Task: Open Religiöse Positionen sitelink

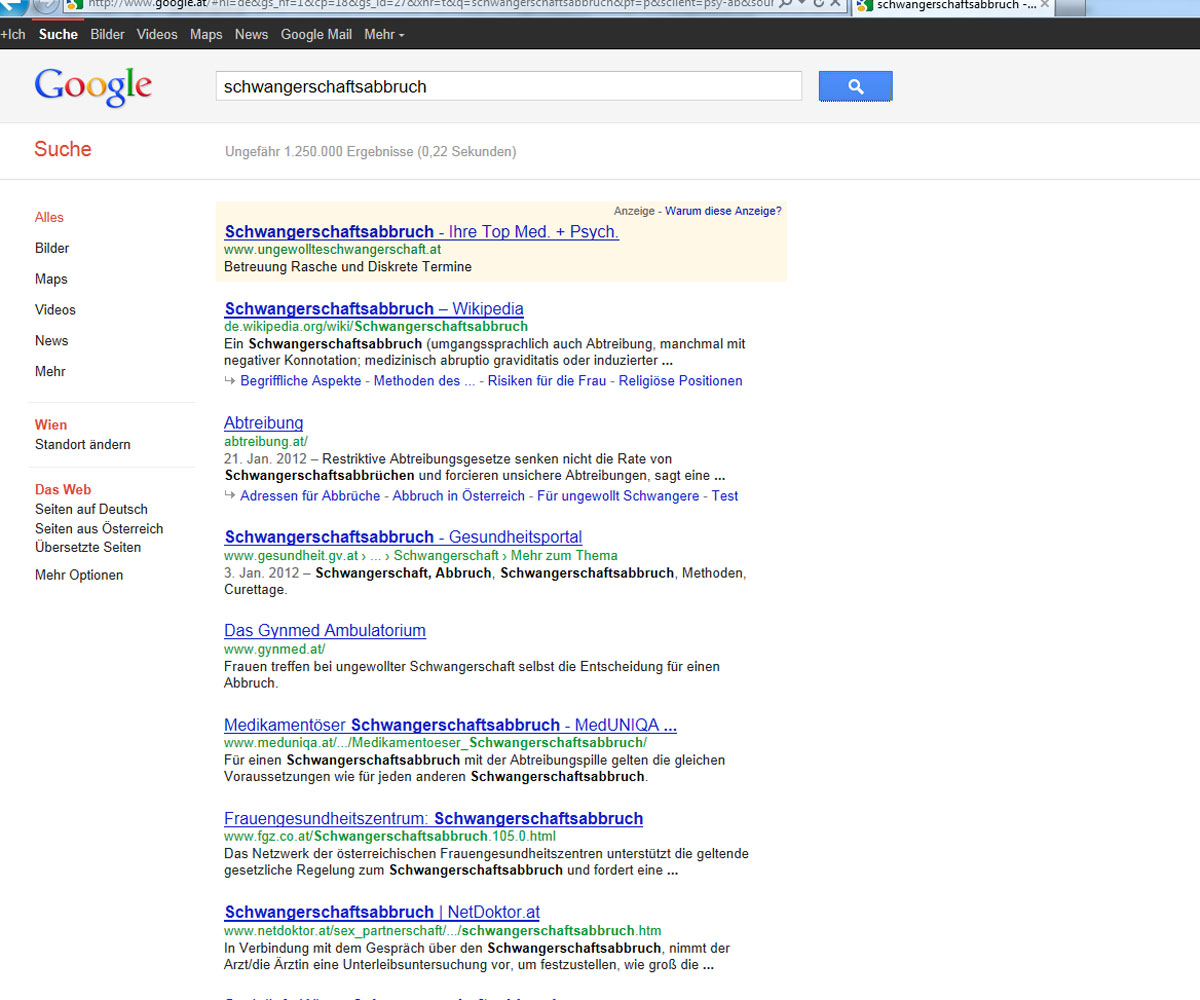Action: point(681,381)
